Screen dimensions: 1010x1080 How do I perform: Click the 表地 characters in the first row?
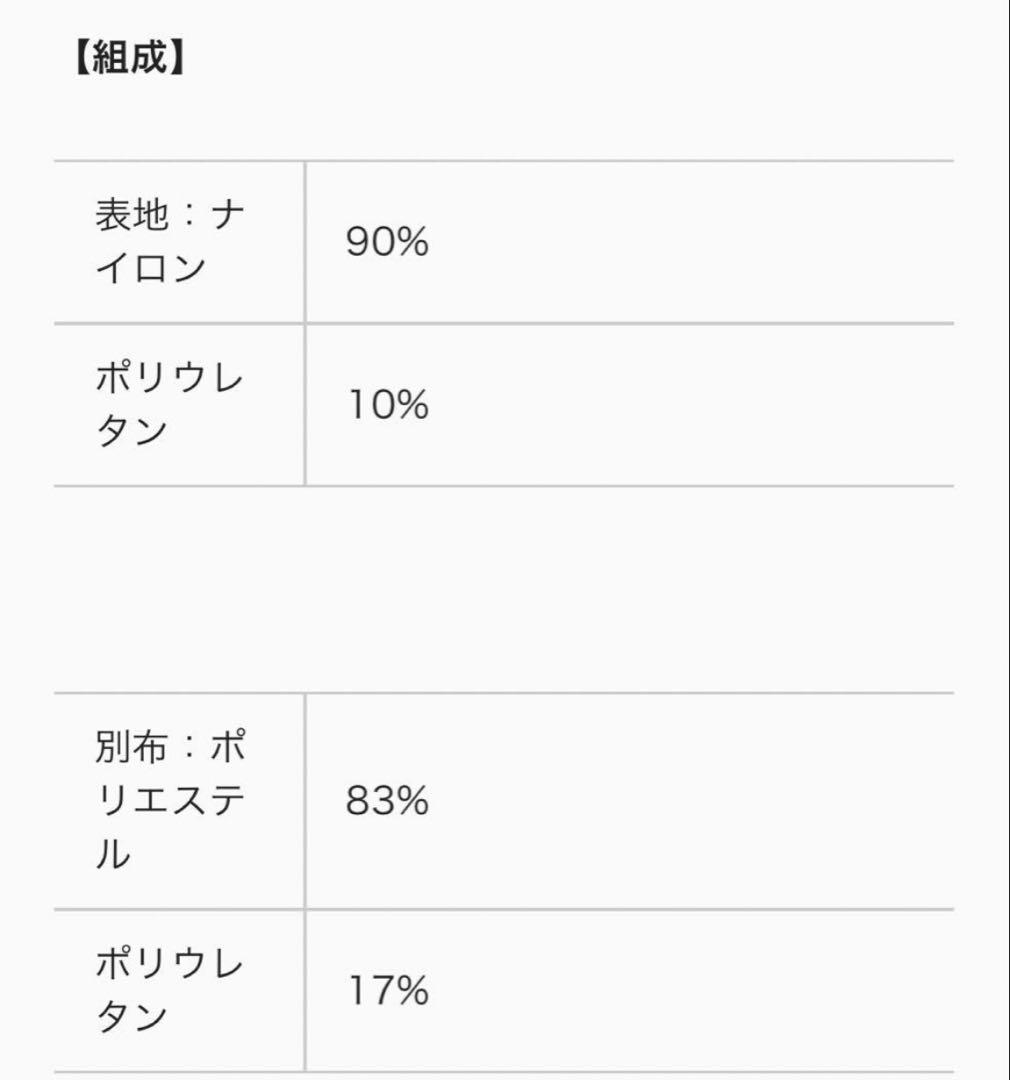pyautogui.click(x=132, y=216)
